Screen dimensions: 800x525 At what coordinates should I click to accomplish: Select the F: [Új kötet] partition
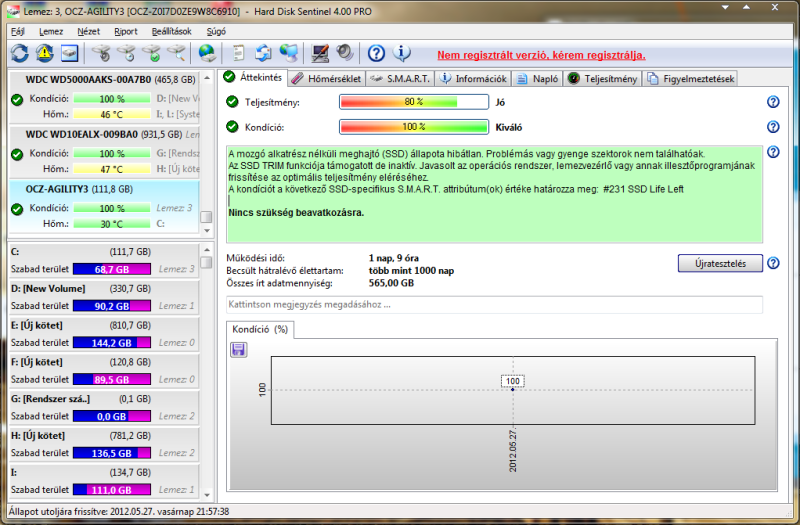click(x=104, y=371)
